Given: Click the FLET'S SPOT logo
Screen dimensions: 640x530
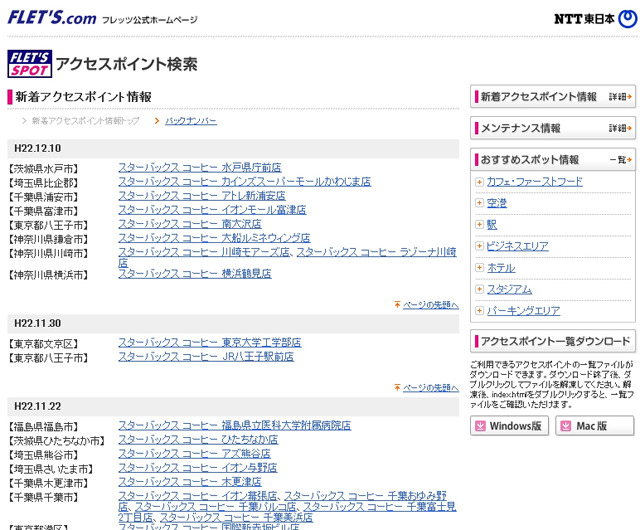Looking at the screenshot, I should pos(29,64).
